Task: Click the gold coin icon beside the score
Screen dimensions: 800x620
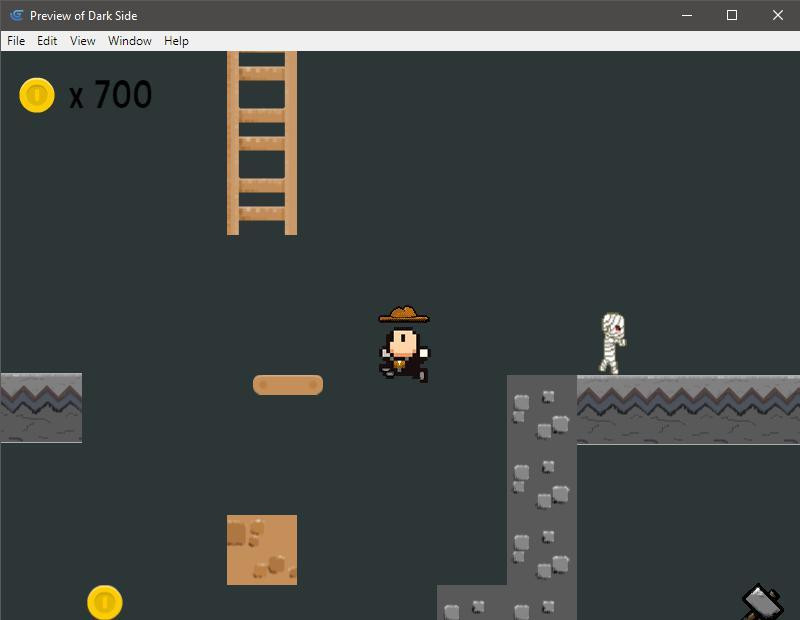Action: [x=37, y=95]
